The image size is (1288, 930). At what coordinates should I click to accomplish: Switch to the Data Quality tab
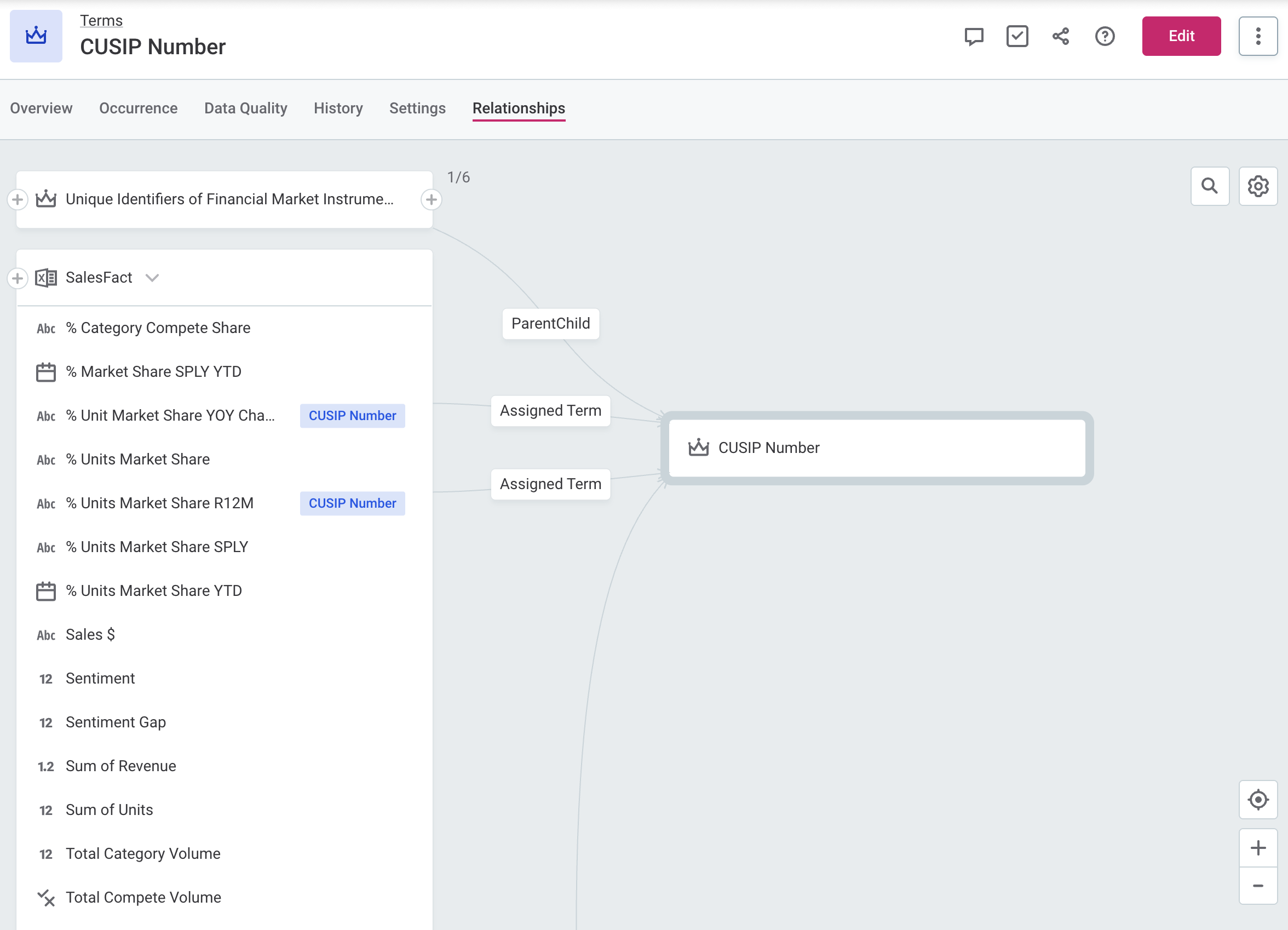tap(245, 108)
